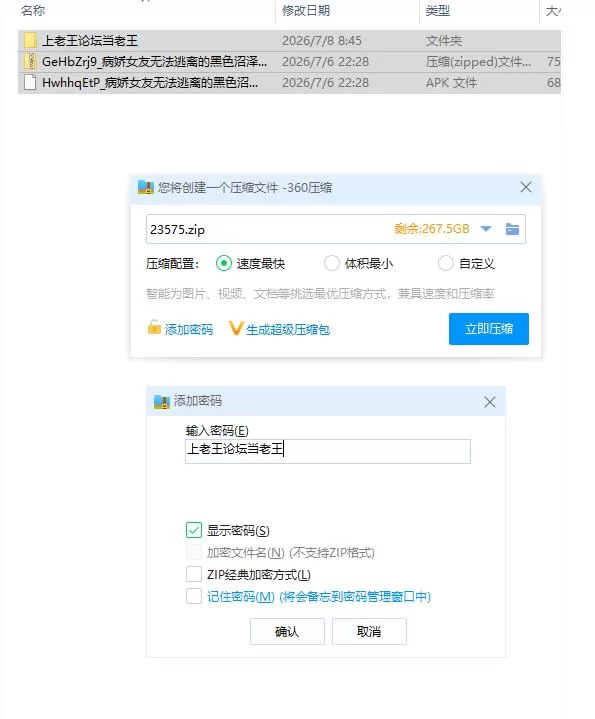The width and height of the screenshot is (595, 719).
Task: Click the lock icon beside 添加密码
Action: [x=154, y=327]
